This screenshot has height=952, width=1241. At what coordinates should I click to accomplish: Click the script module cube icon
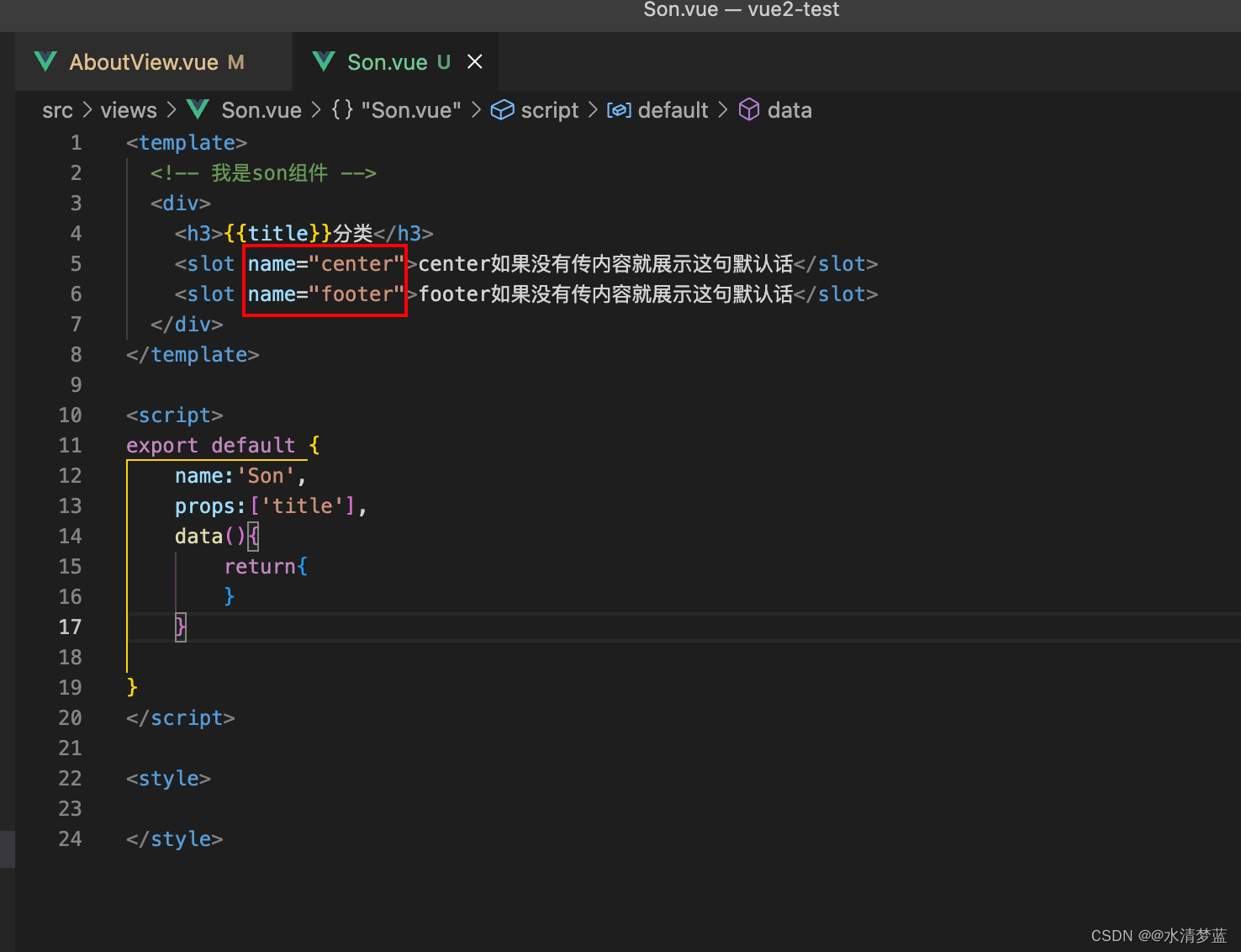503,110
